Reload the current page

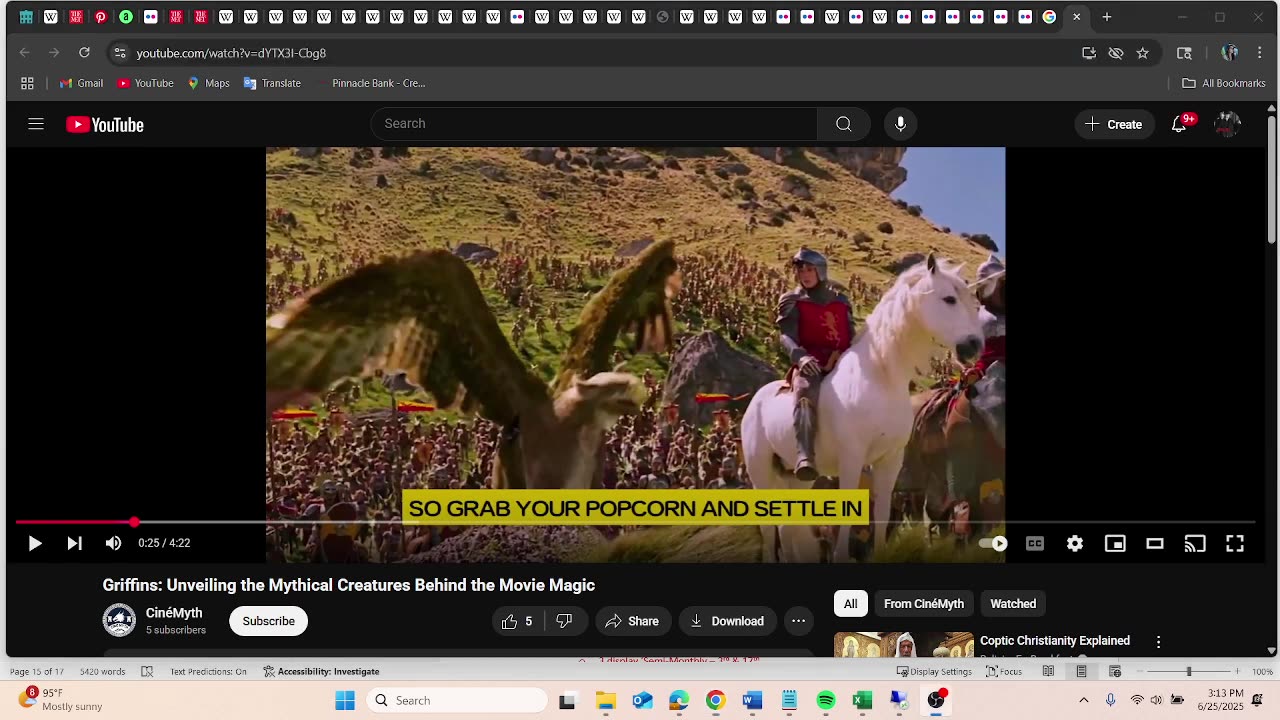click(84, 53)
